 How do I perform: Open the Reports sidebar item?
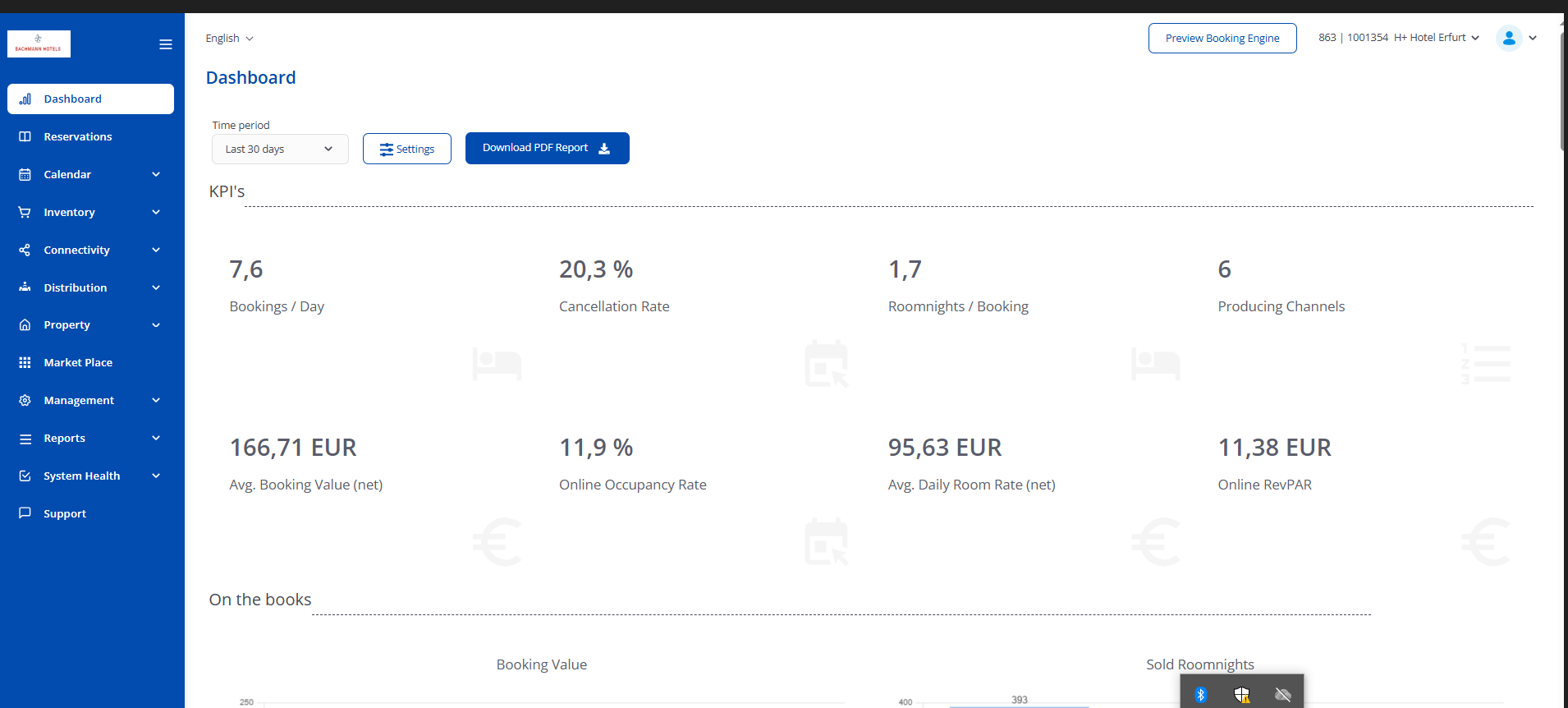[90, 438]
